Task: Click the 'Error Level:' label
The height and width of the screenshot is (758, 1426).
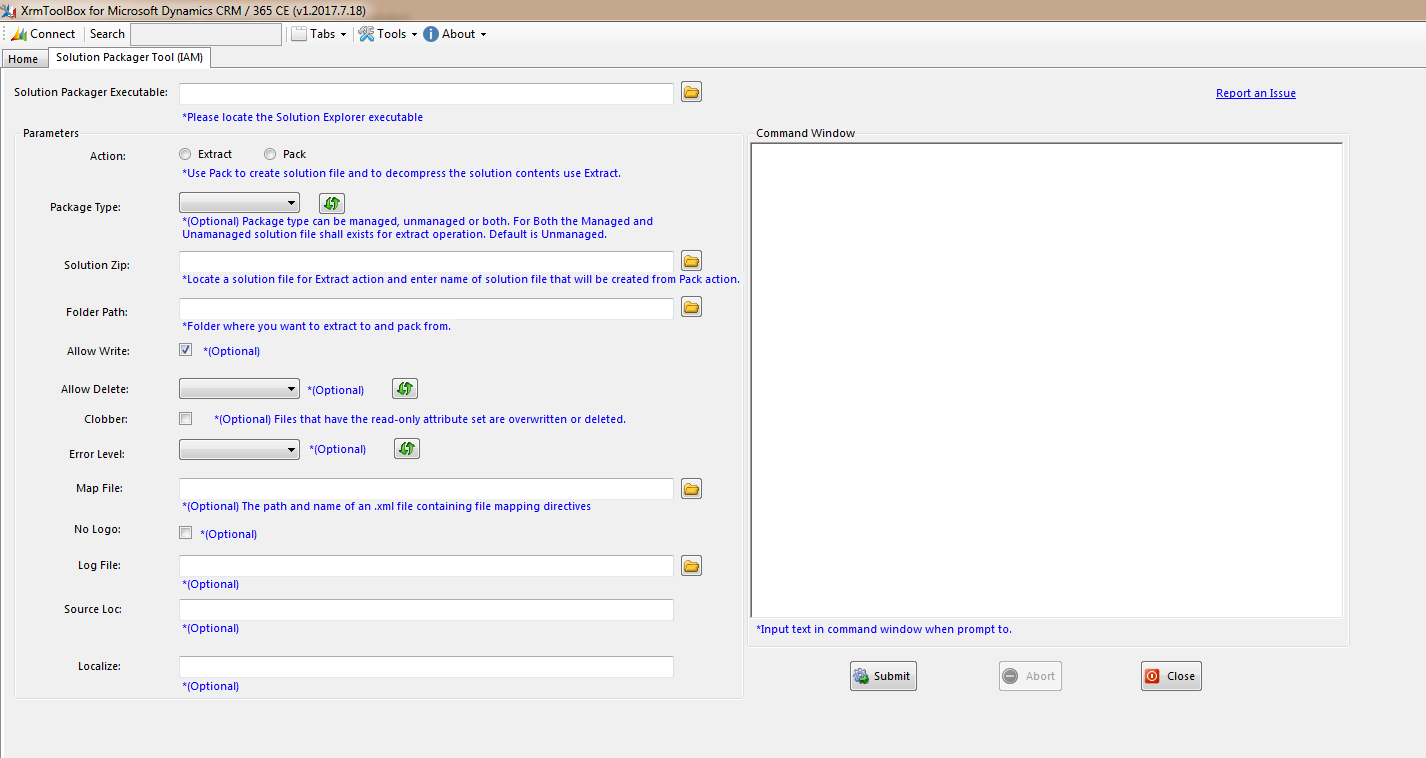Action: click(x=97, y=454)
